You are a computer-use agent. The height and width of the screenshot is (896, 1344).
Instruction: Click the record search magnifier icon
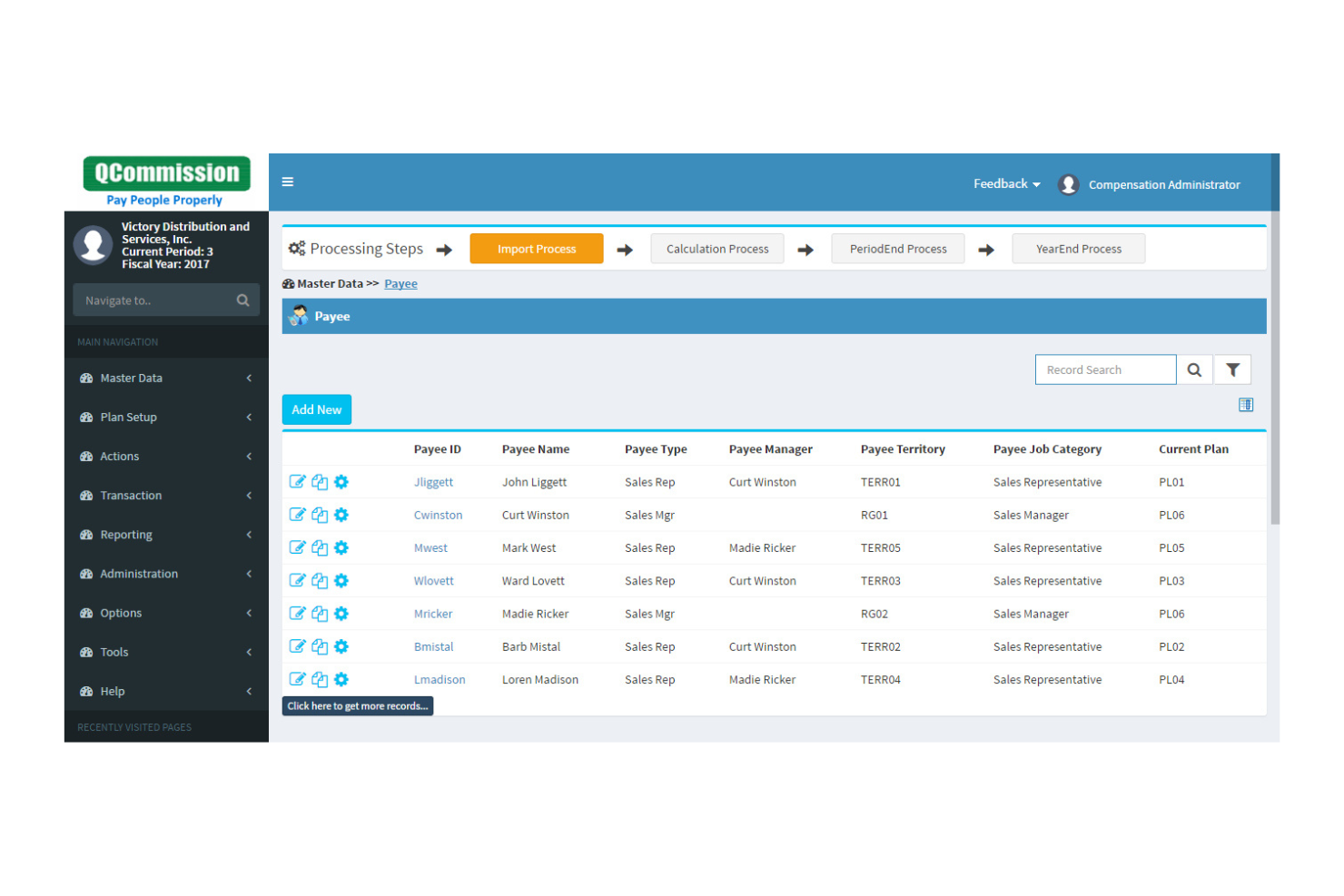click(x=1194, y=369)
